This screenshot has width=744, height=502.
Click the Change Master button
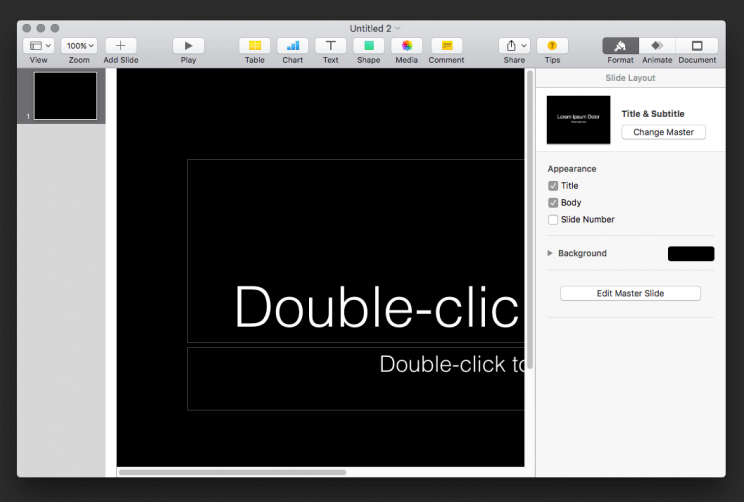tap(663, 132)
